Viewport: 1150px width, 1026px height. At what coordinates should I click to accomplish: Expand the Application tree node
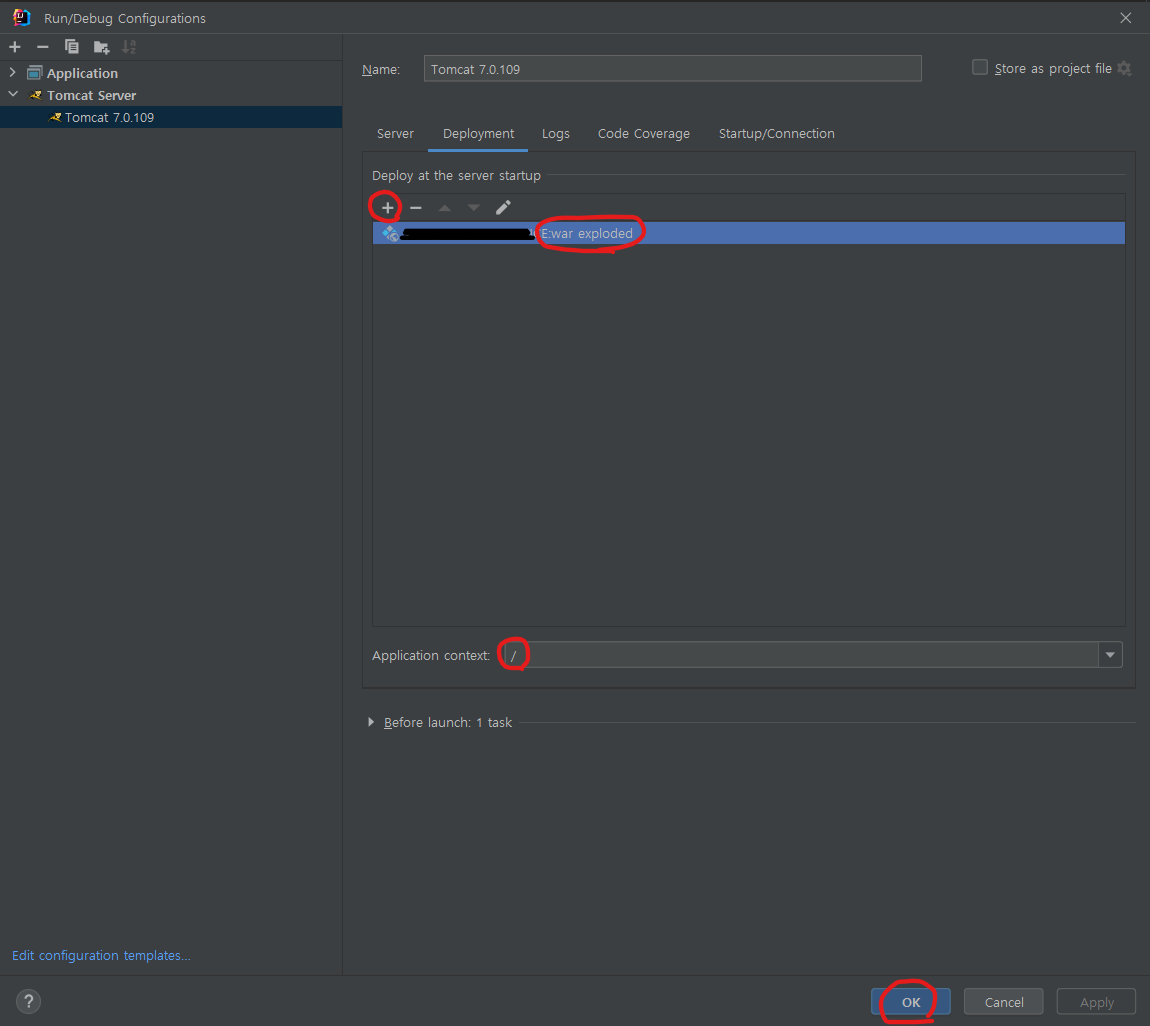tap(12, 73)
